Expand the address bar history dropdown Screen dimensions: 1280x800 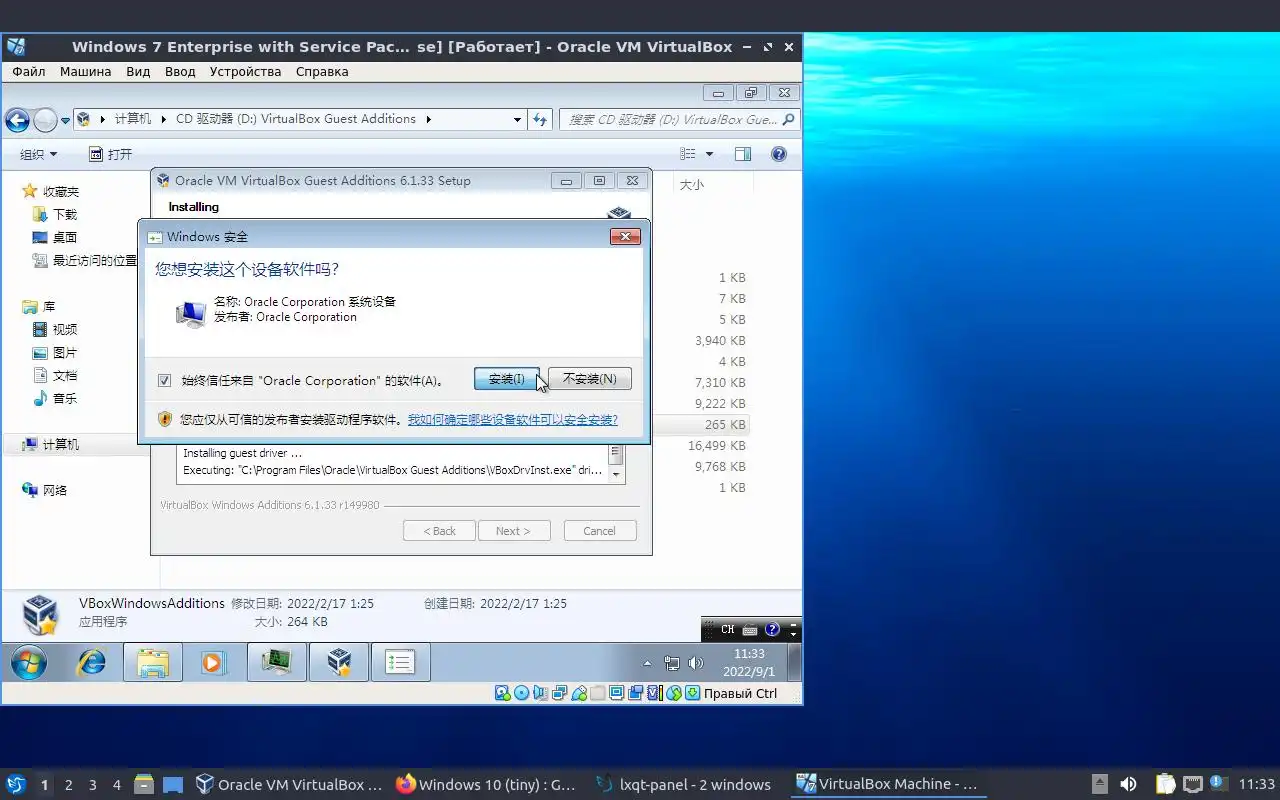(517, 119)
